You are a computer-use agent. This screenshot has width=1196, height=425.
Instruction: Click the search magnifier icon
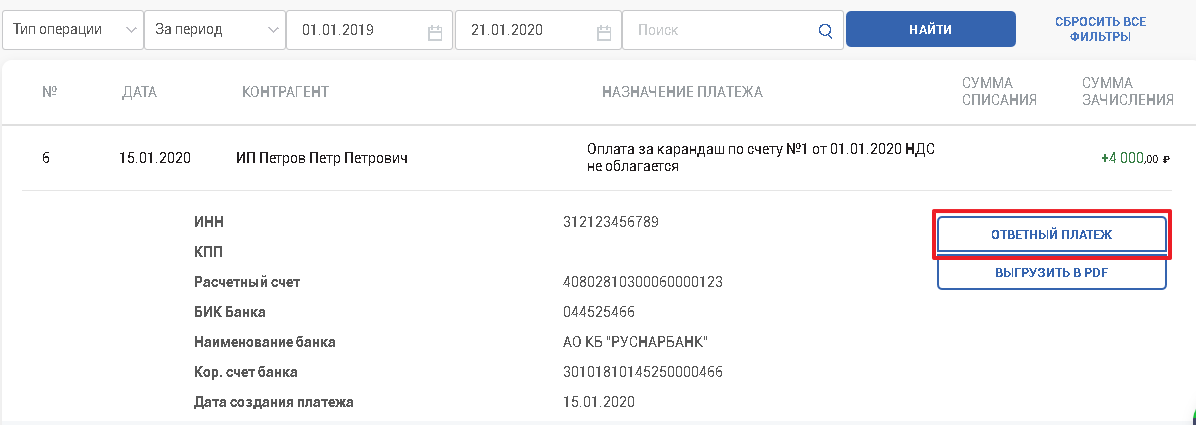[x=825, y=31]
